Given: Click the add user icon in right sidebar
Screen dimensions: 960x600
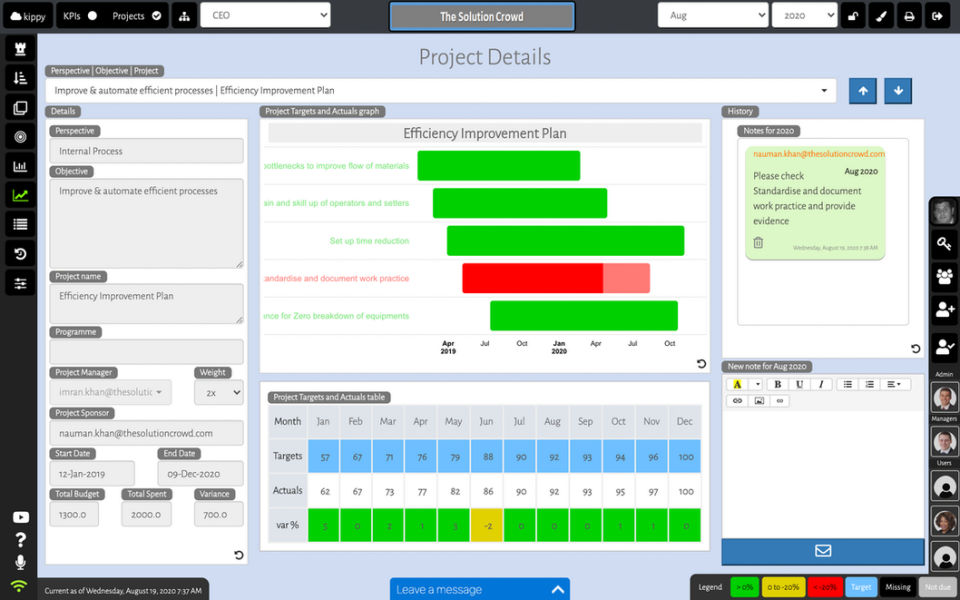Looking at the screenshot, I should (x=943, y=309).
